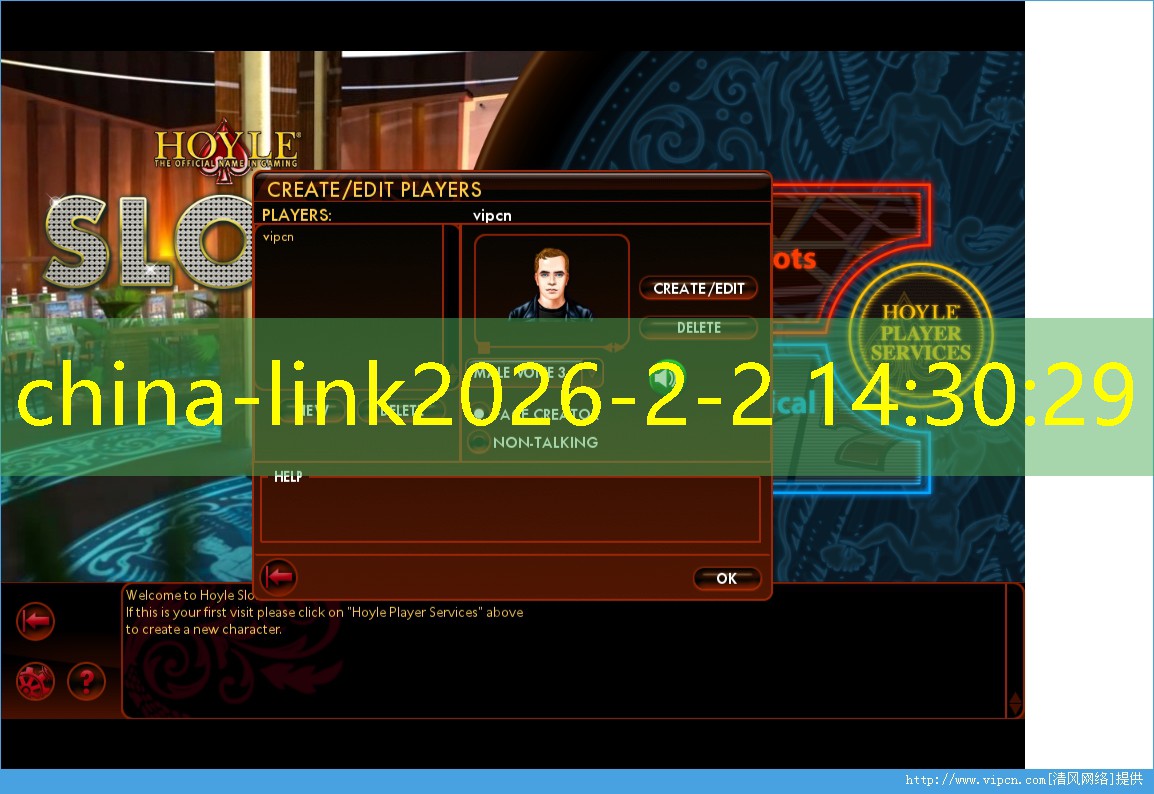This screenshot has height=794, width=1154.
Task: Open the www.vipcn.com link at the bottom
Action: click(x=975, y=780)
